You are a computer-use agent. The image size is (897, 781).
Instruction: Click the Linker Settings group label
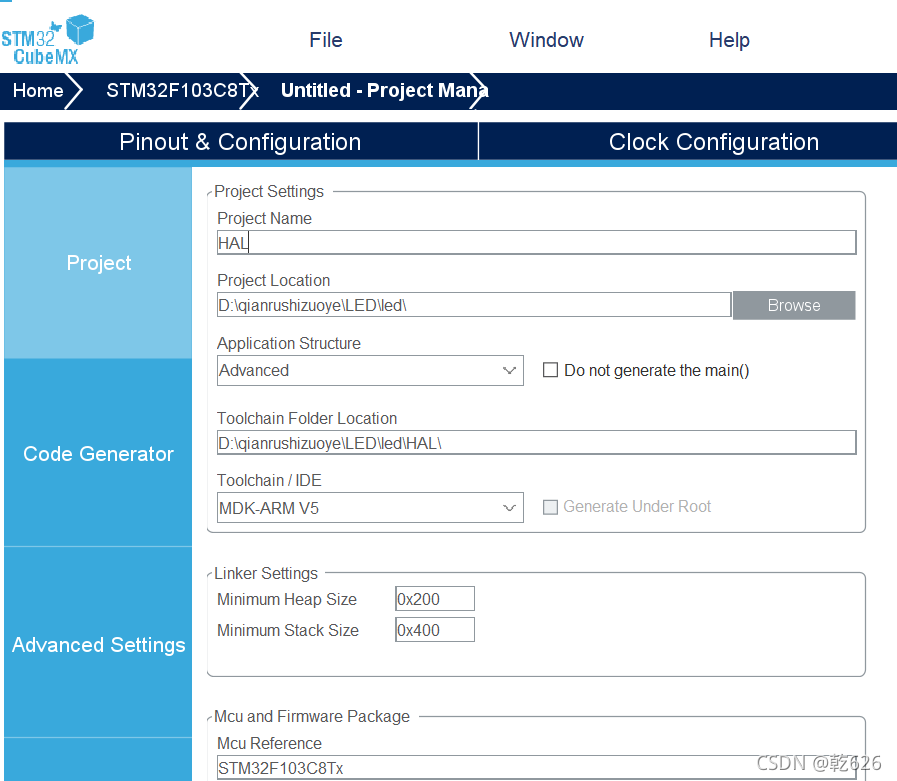pyautogui.click(x=266, y=573)
